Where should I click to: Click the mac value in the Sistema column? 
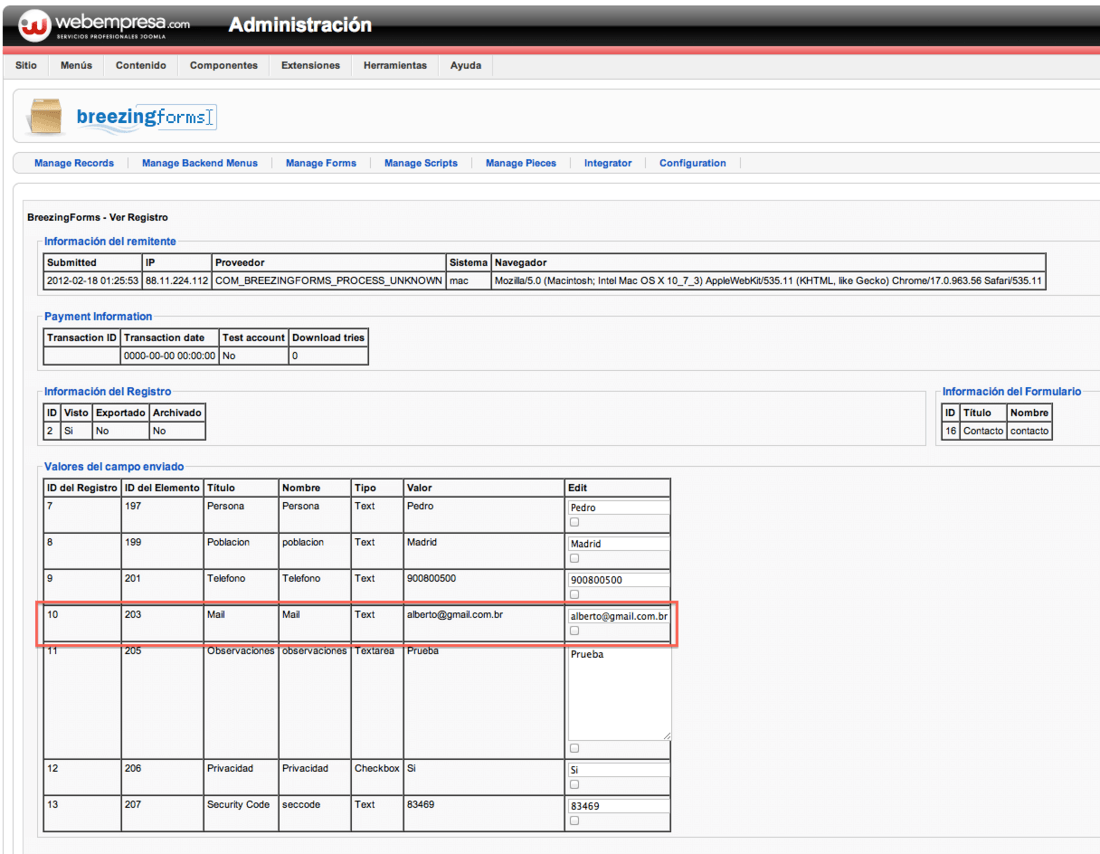pos(459,281)
